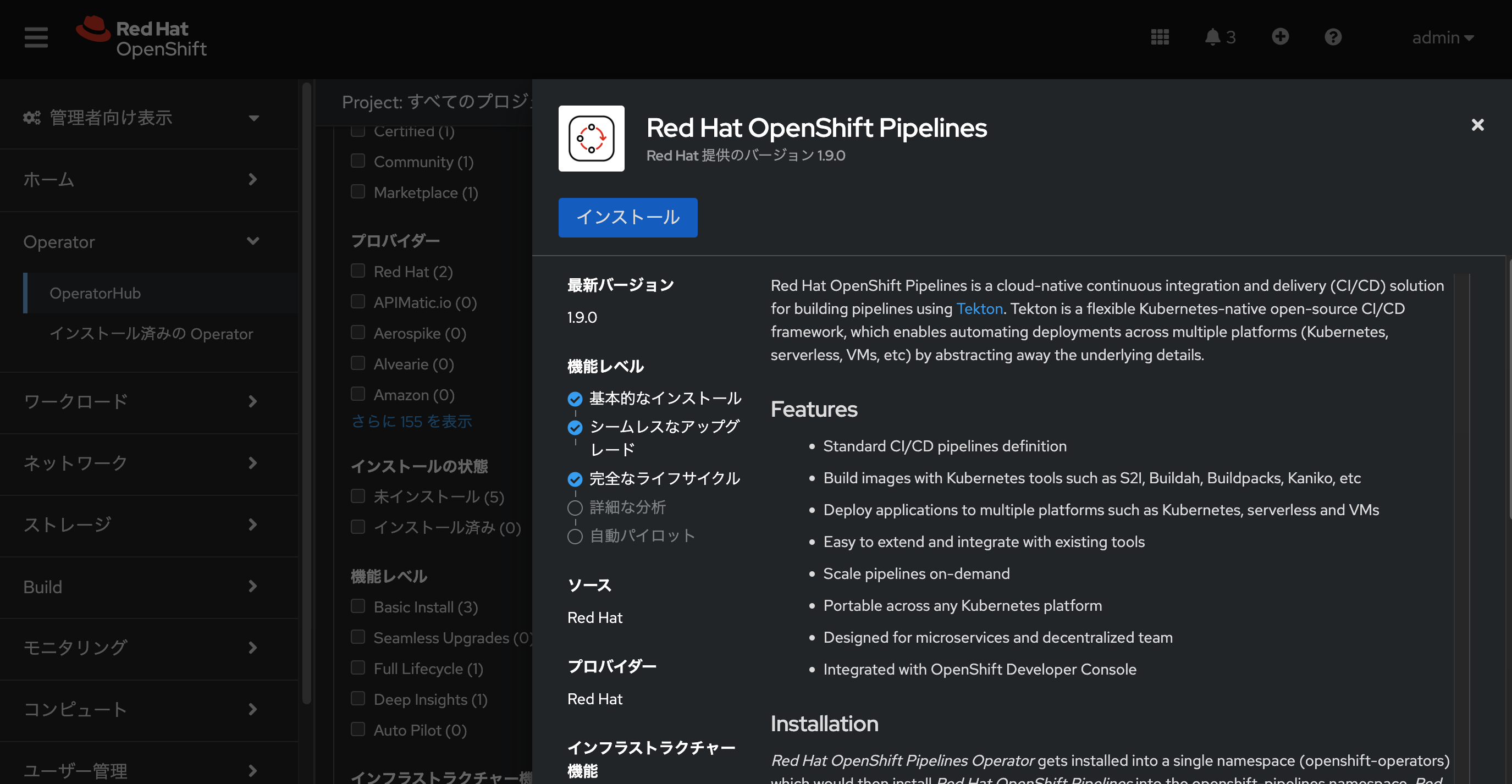This screenshot has height=784, width=1512.
Task: Click the 自動パイロット empty circle
Action: click(x=575, y=537)
